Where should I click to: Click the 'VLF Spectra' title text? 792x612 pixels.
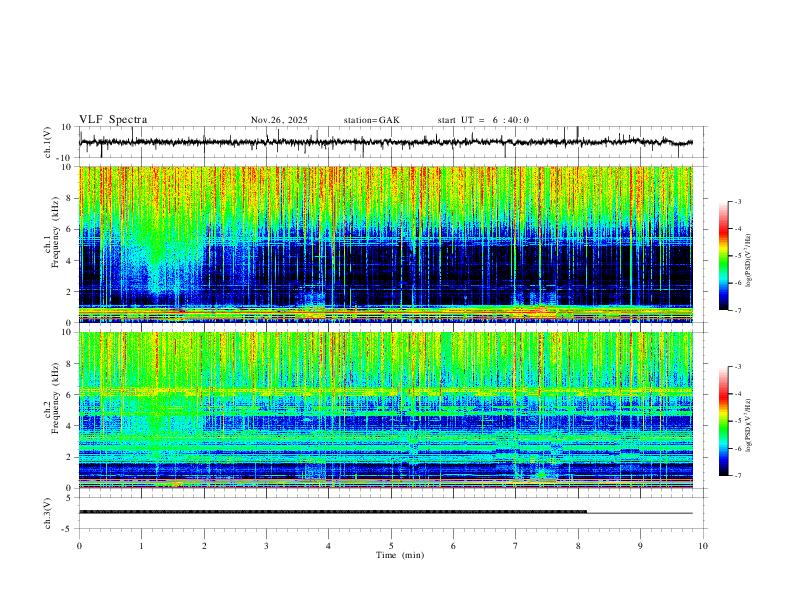click(x=113, y=120)
